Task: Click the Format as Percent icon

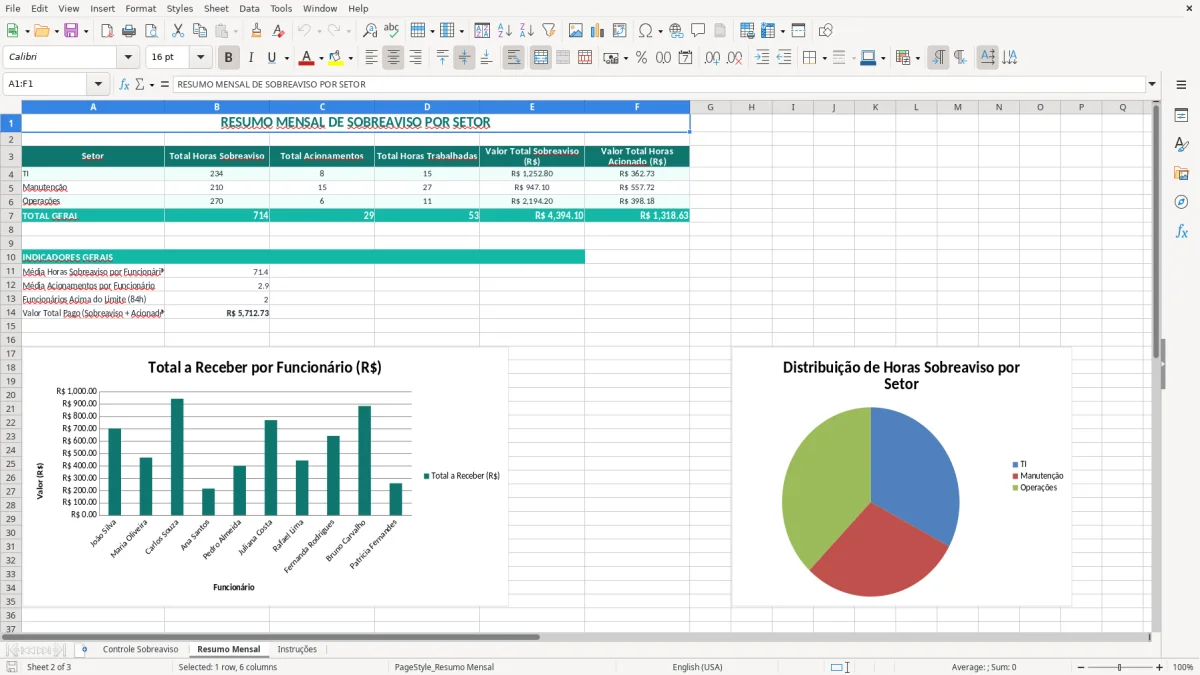Action: pos(641,58)
